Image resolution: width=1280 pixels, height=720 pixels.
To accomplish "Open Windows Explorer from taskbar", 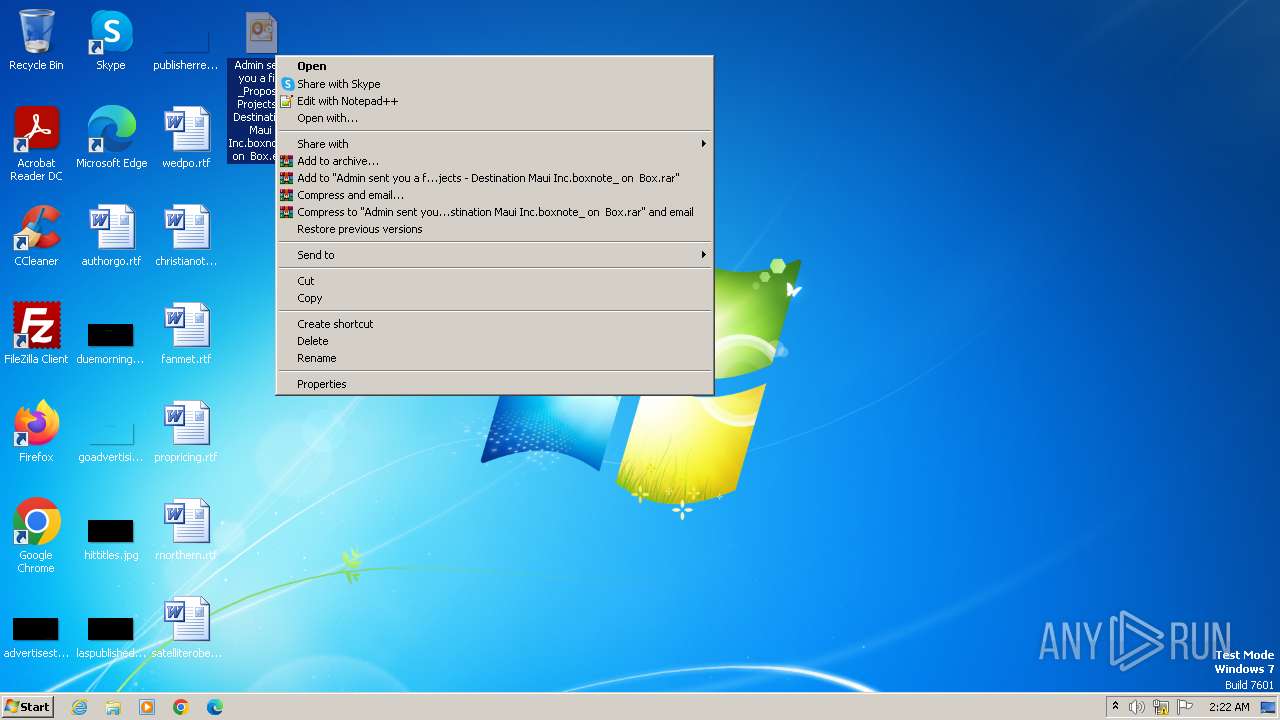I will [113, 707].
